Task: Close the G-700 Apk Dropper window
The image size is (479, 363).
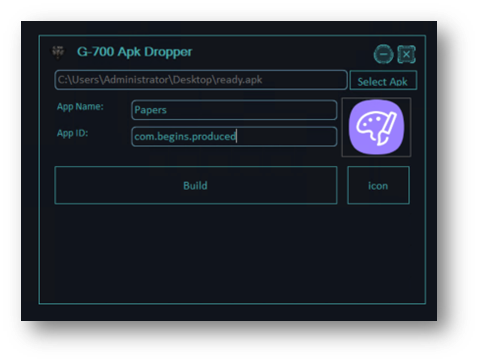Action: pos(406,54)
